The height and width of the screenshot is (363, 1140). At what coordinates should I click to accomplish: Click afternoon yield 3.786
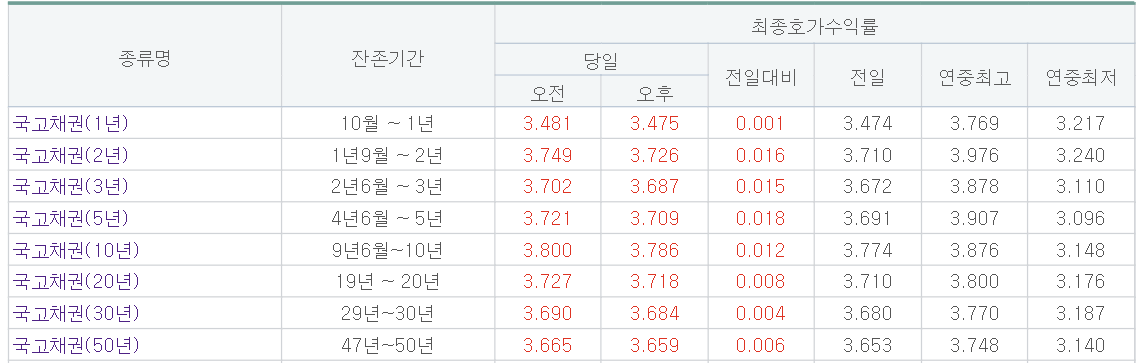click(x=654, y=250)
